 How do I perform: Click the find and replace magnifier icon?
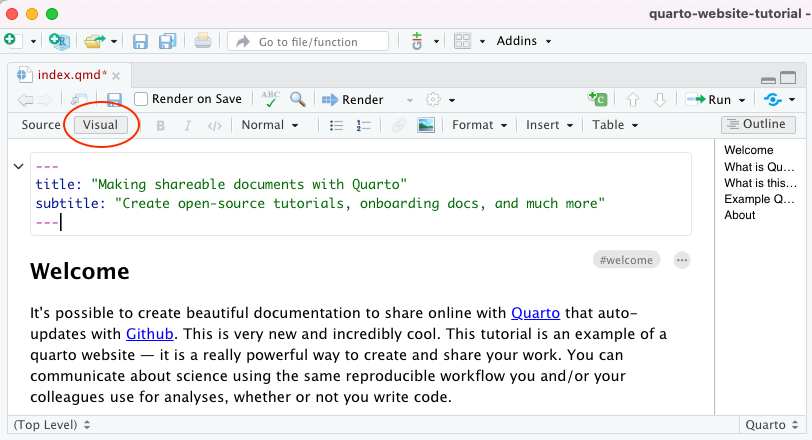click(x=297, y=99)
